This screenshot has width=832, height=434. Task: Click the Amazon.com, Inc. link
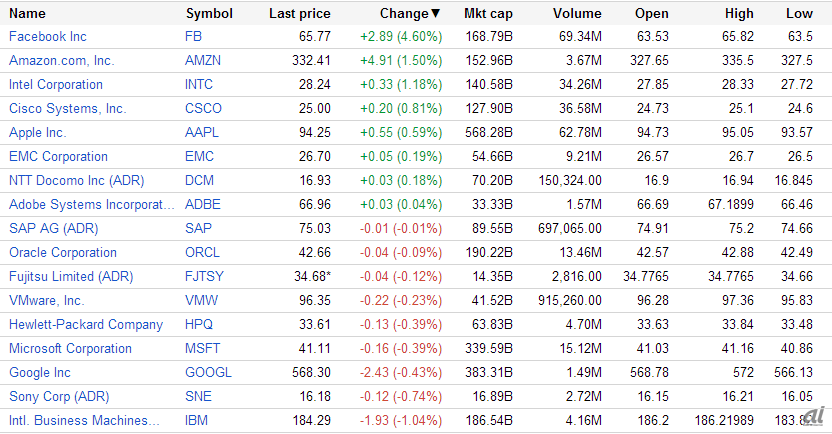[x=61, y=60]
